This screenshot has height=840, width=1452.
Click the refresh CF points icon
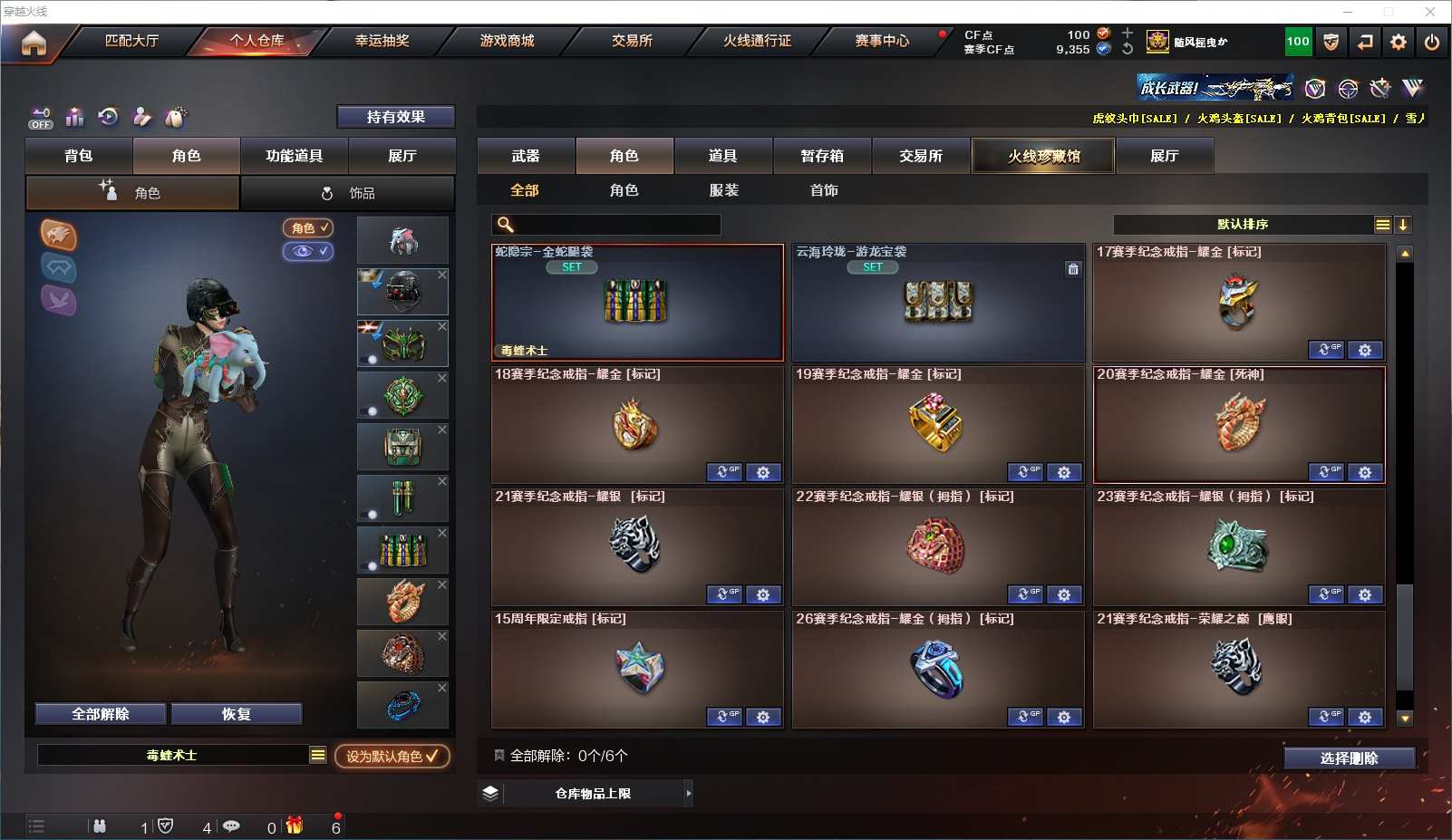1128,49
